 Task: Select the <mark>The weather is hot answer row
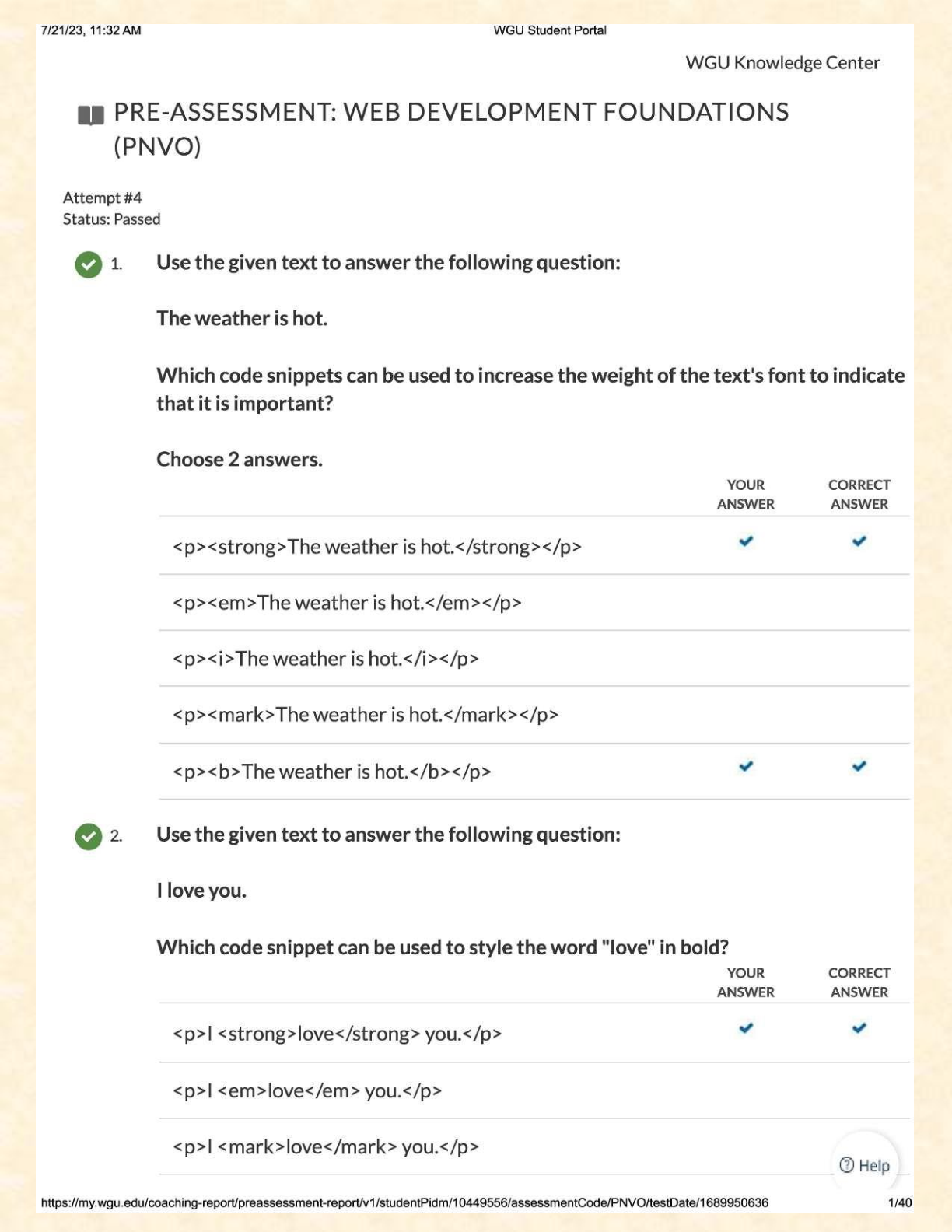point(366,715)
